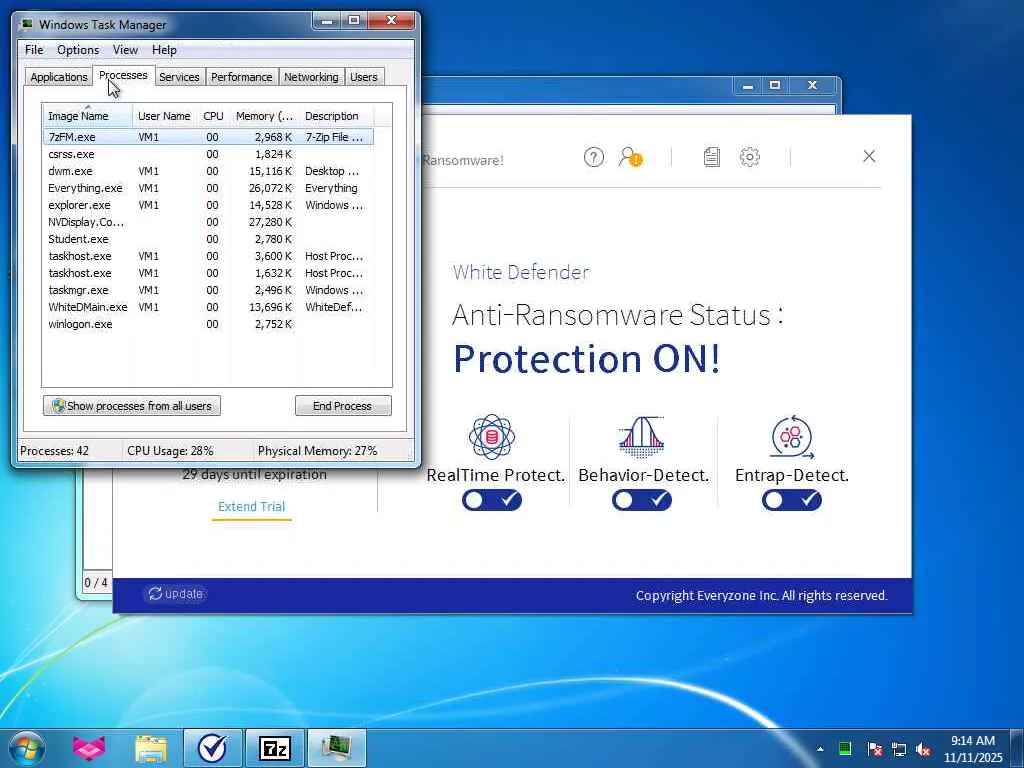Image resolution: width=1024 pixels, height=768 pixels.
Task: Toggle Behavior-Detect switch
Action: [x=641, y=500]
